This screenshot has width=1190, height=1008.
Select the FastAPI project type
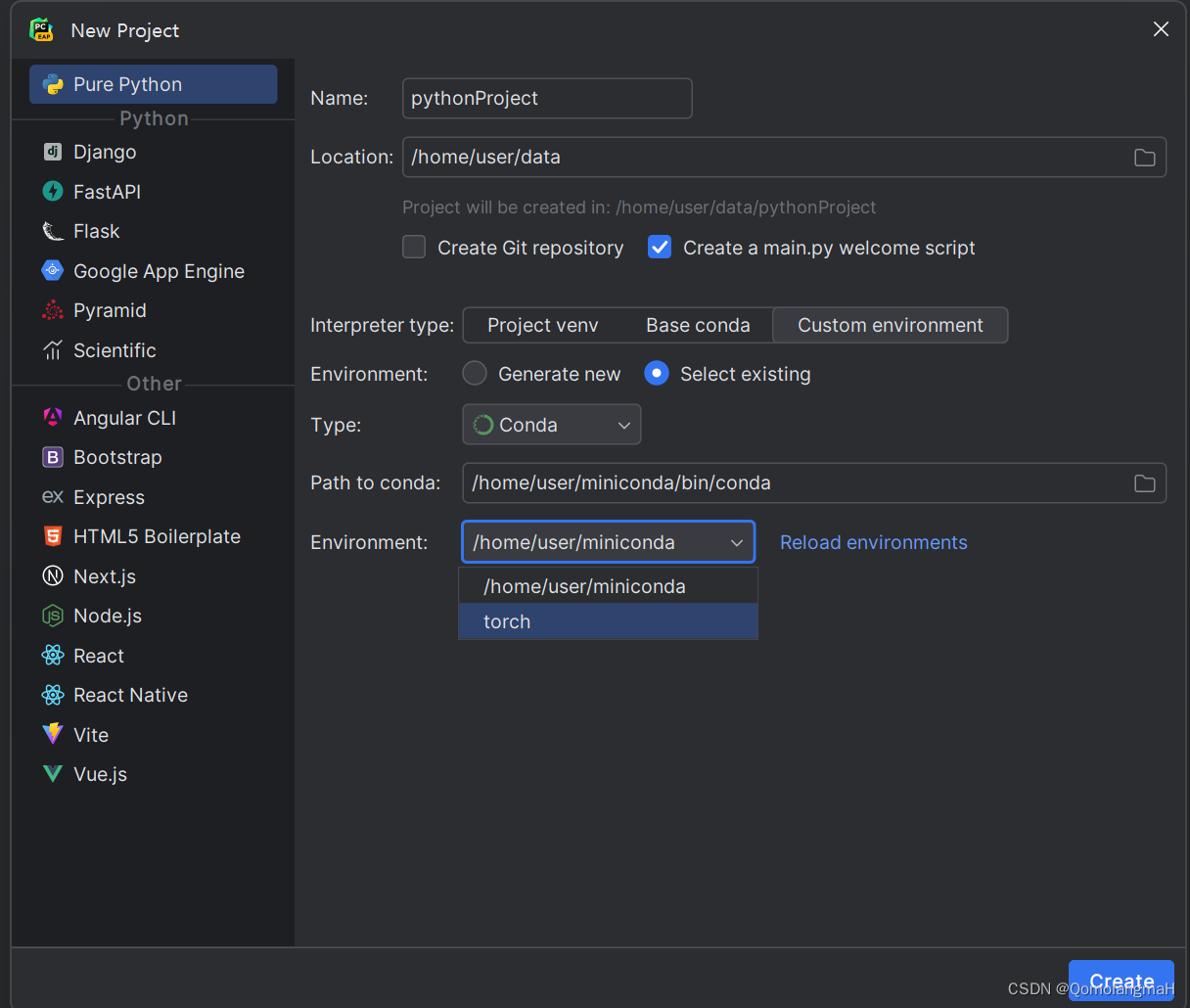[x=108, y=192]
